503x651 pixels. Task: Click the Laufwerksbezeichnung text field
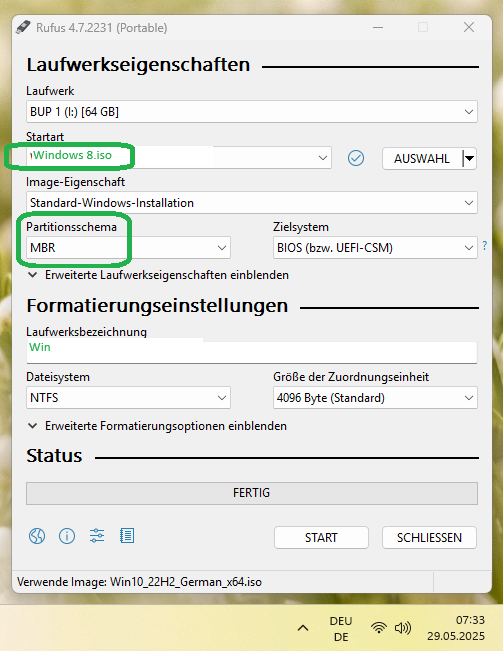pyautogui.click(x=252, y=352)
